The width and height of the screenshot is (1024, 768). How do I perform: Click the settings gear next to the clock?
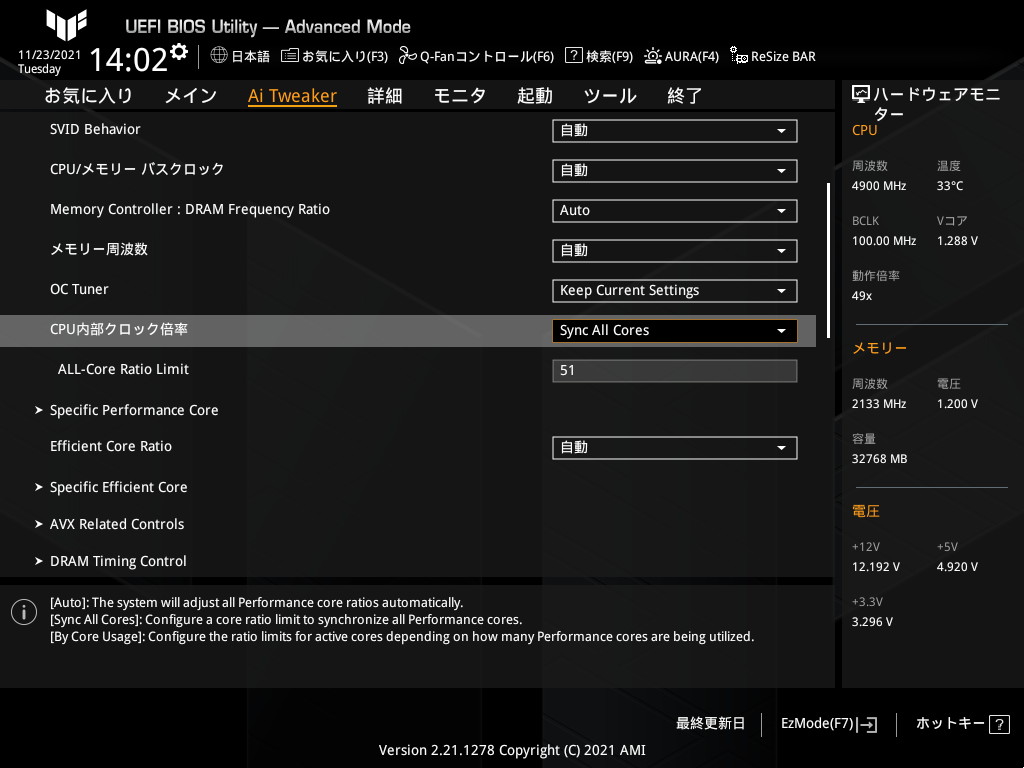coord(179,52)
